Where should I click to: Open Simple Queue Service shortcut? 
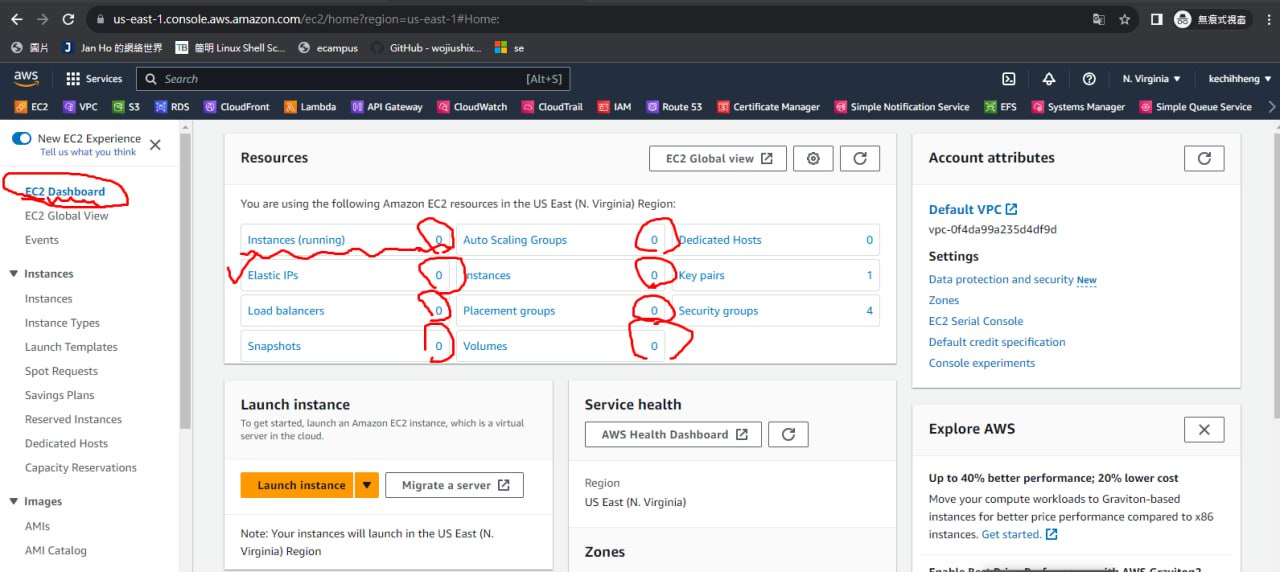tap(1195, 107)
